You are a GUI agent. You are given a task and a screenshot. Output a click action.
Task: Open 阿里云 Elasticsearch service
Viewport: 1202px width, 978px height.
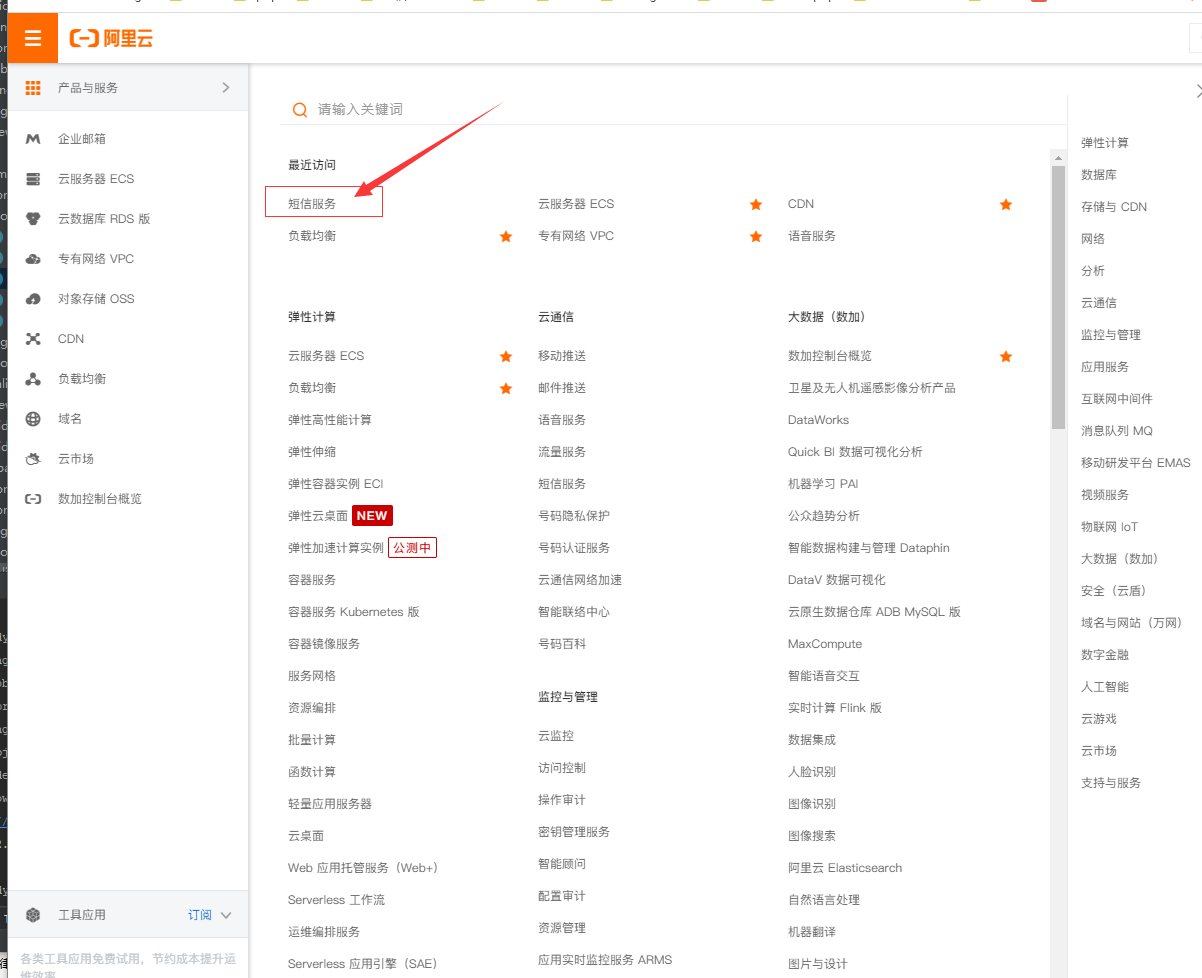click(x=845, y=868)
